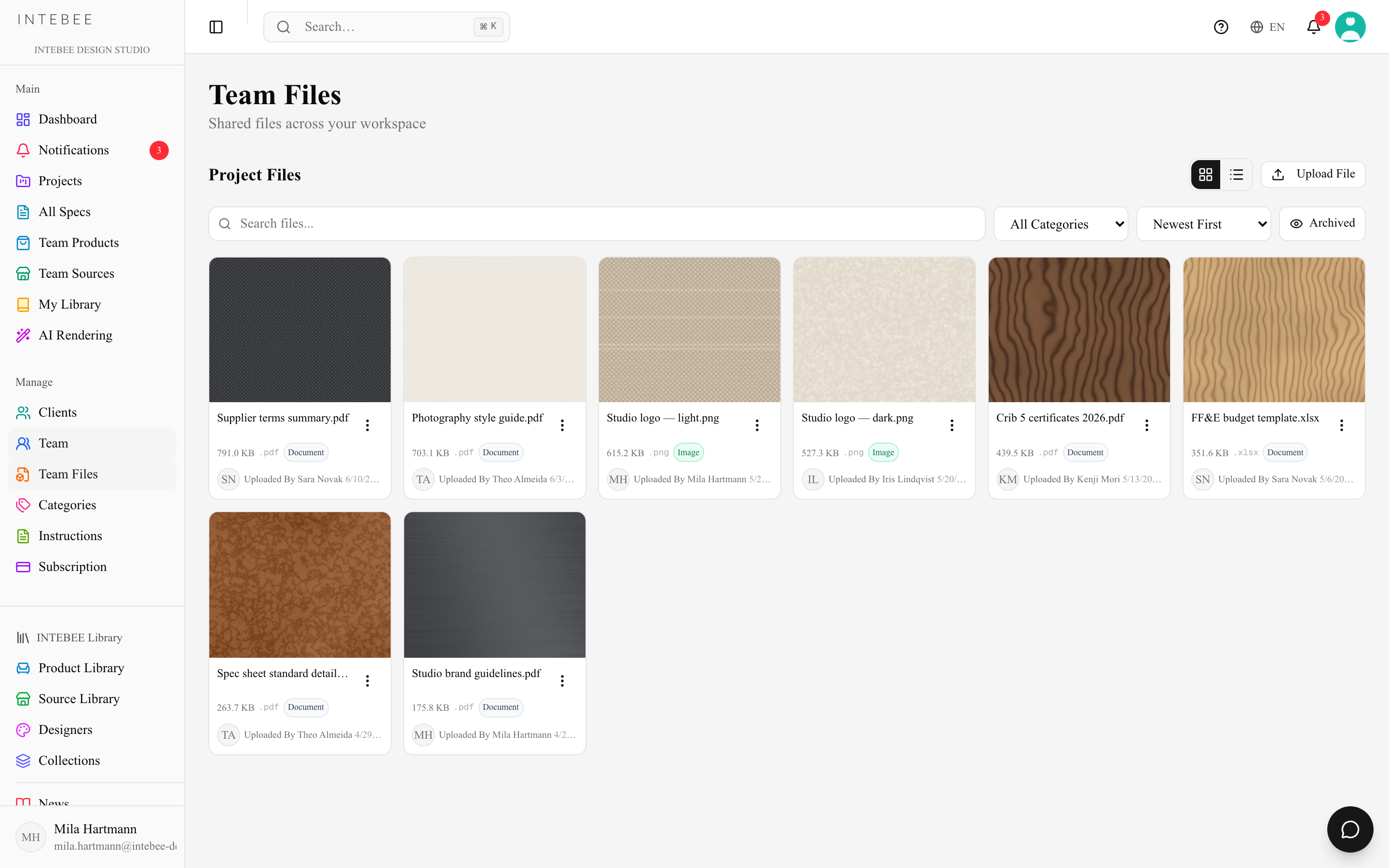The width and height of the screenshot is (1389, 868).
Task: Open the chat support bubble
Action: point(1350,829)
